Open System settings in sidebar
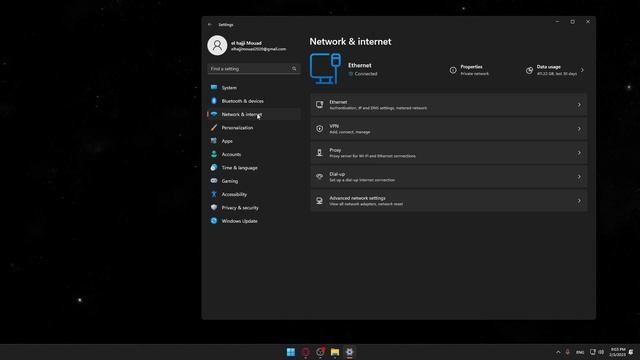This screenshot has height=360, width=640. tap(254, 87)
